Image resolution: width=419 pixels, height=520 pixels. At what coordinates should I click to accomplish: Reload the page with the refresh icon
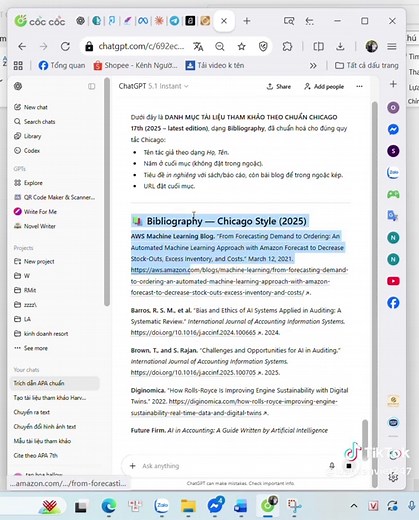(65, 46)
